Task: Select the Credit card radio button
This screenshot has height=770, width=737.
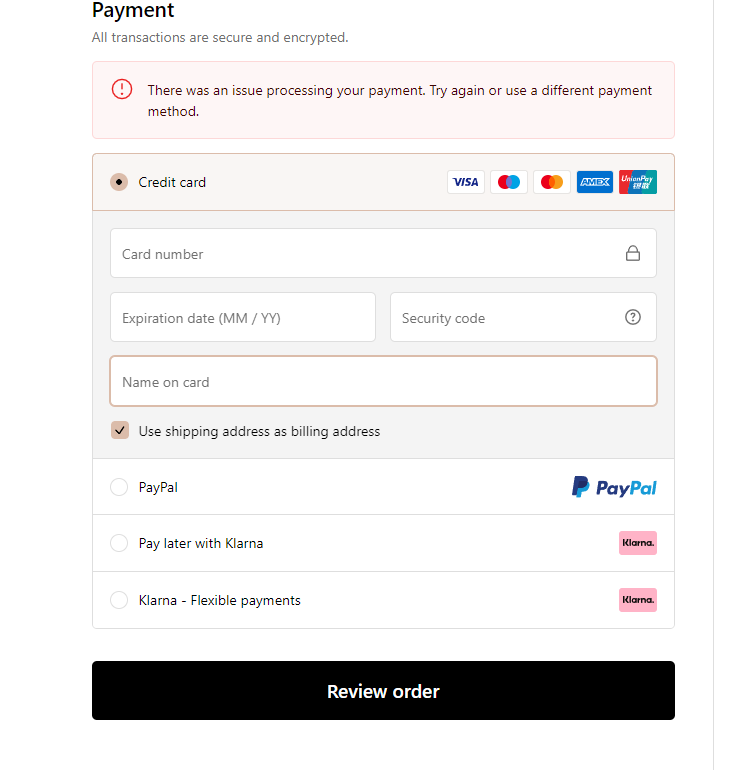Action: pos(119,182)
